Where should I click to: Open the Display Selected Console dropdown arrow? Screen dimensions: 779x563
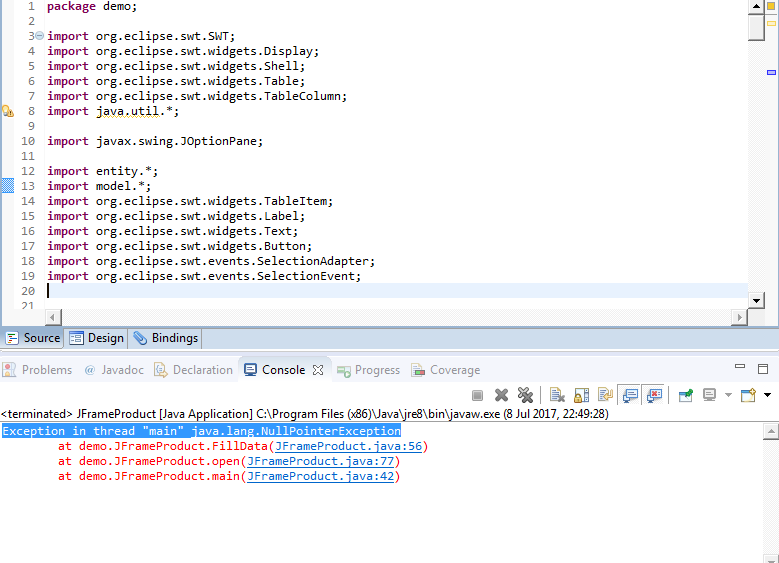(728, 396)
